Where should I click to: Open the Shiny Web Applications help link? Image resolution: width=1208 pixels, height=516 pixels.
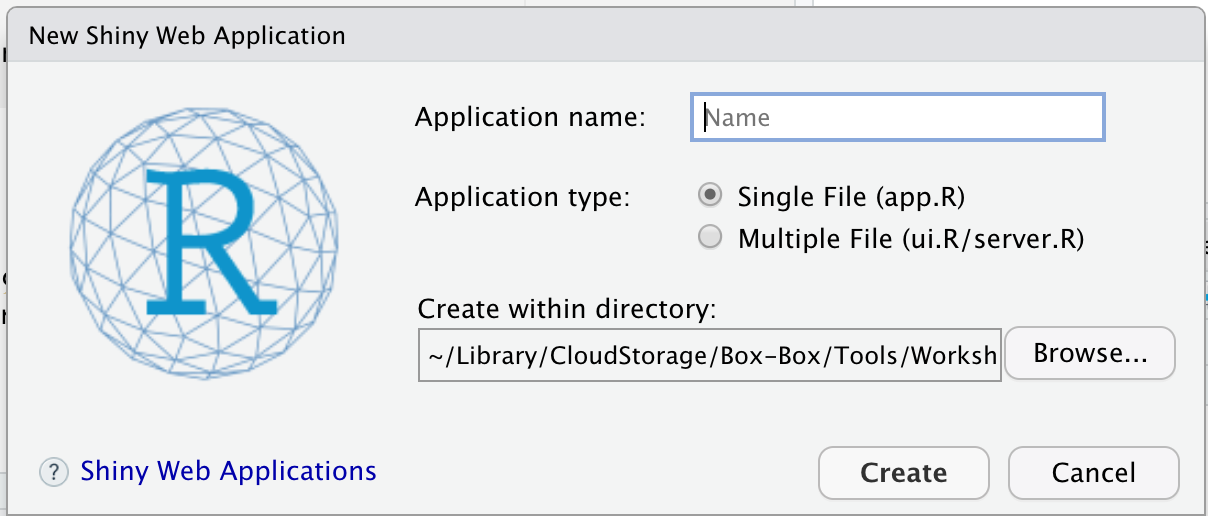(x=228, y=471)
